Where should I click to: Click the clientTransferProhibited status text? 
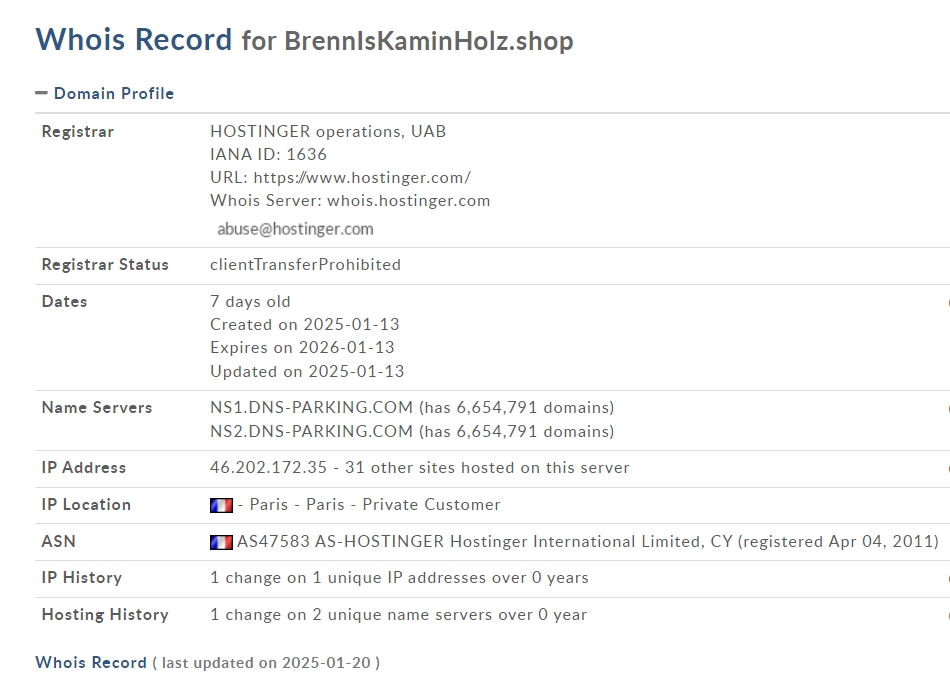pos(305,265)
